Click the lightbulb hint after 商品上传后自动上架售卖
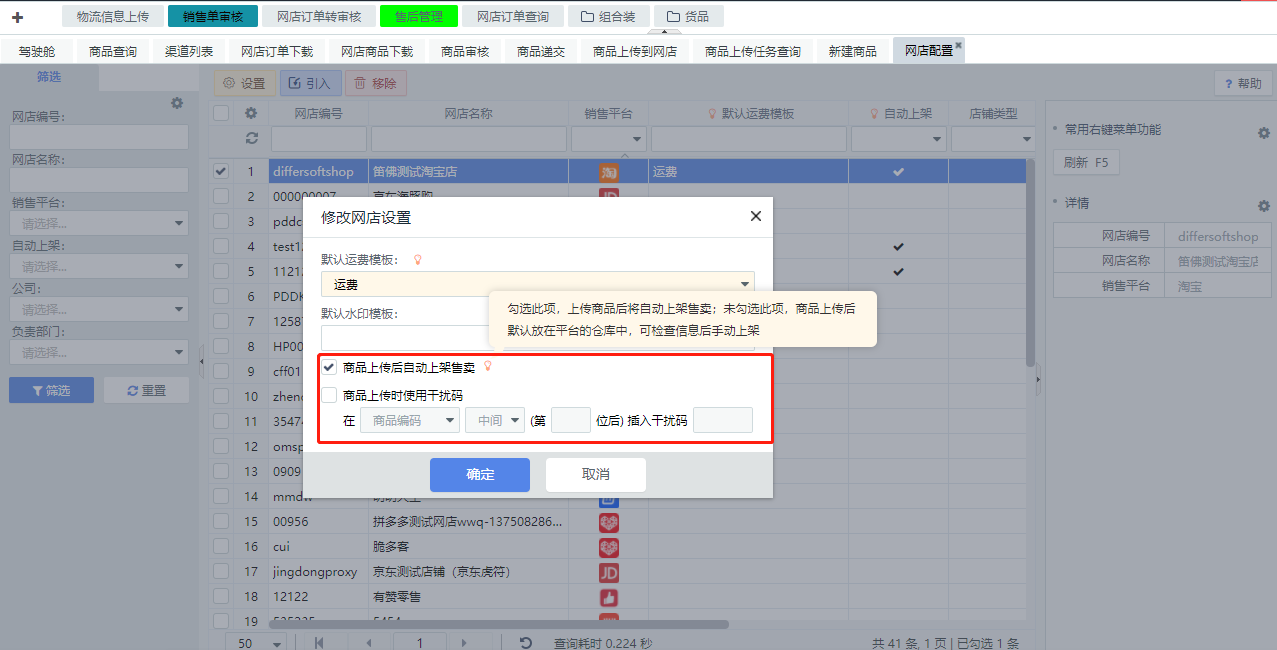This screenshot has height=650, width=1277. coord(488,367)
